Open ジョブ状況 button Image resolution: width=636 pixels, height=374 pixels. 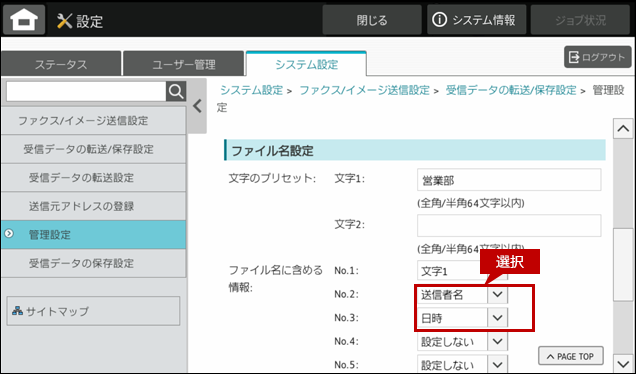(x=580, y=20)
